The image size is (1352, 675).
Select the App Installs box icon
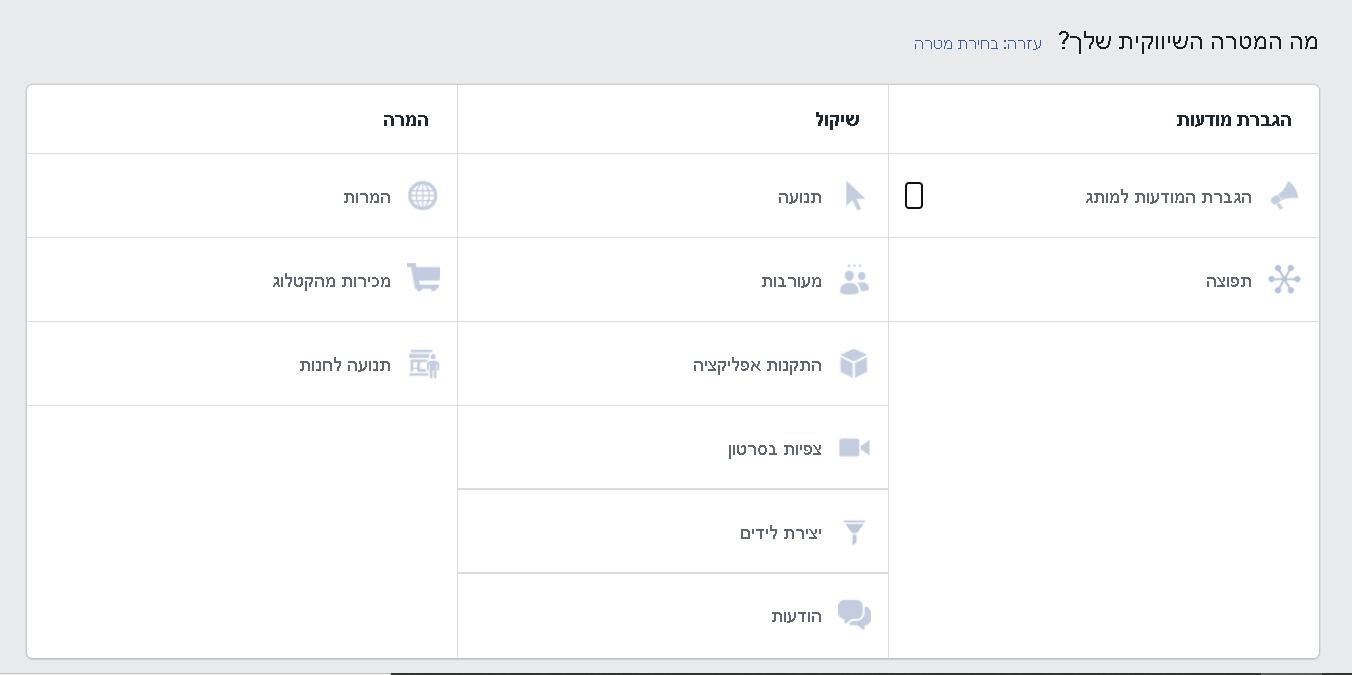click(854, 364)
